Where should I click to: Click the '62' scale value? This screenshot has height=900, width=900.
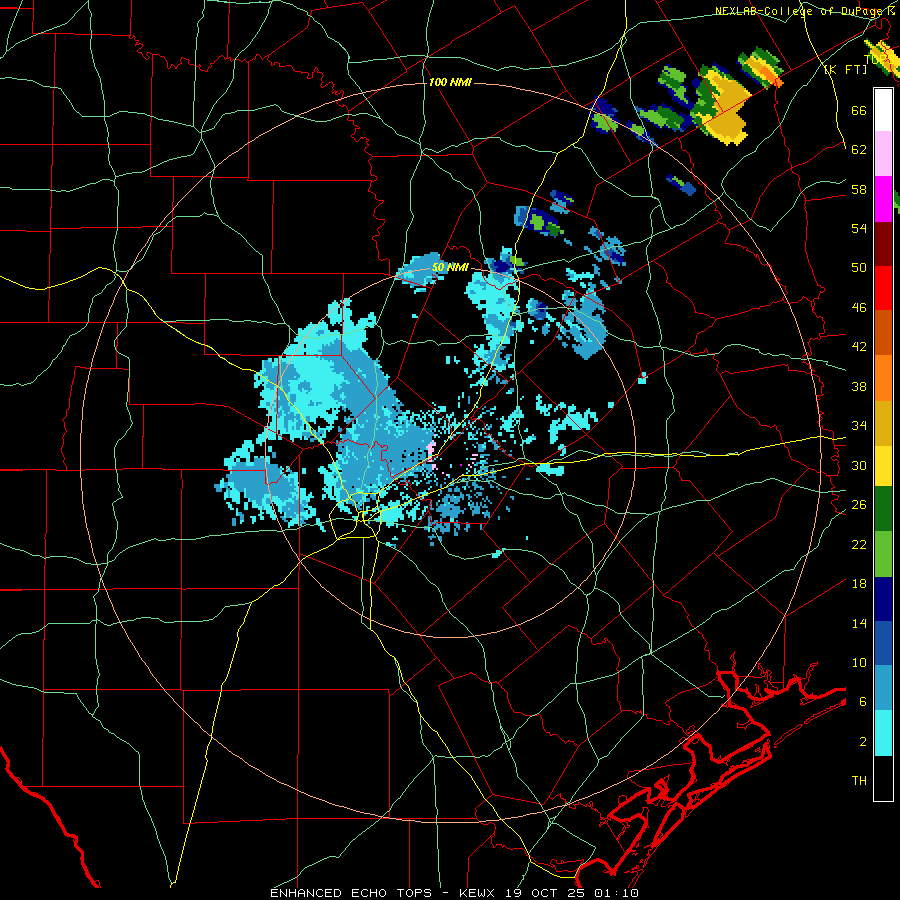coord(859,150)
